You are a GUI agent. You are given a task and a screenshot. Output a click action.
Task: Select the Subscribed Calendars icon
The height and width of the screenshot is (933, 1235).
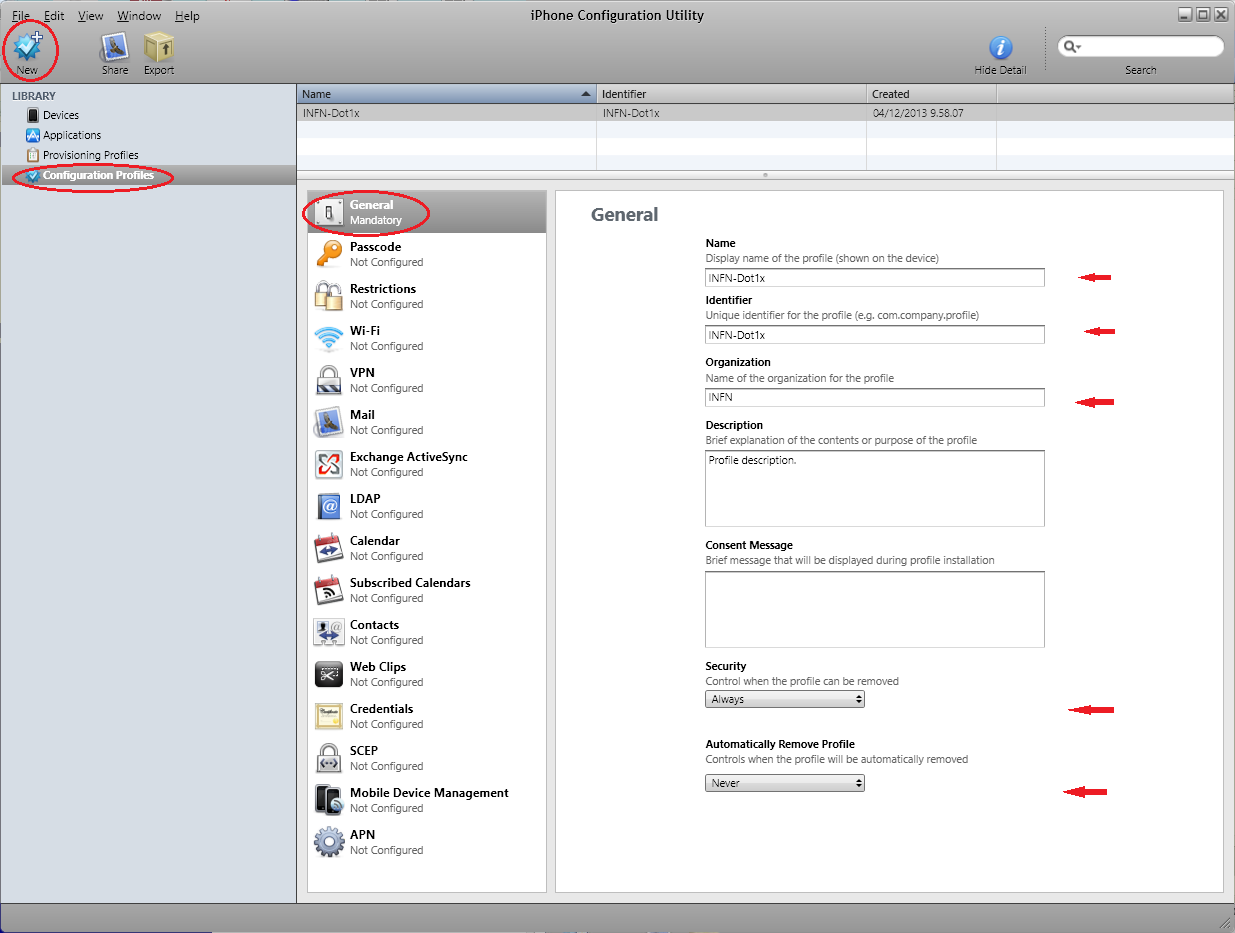coord(329,590)
